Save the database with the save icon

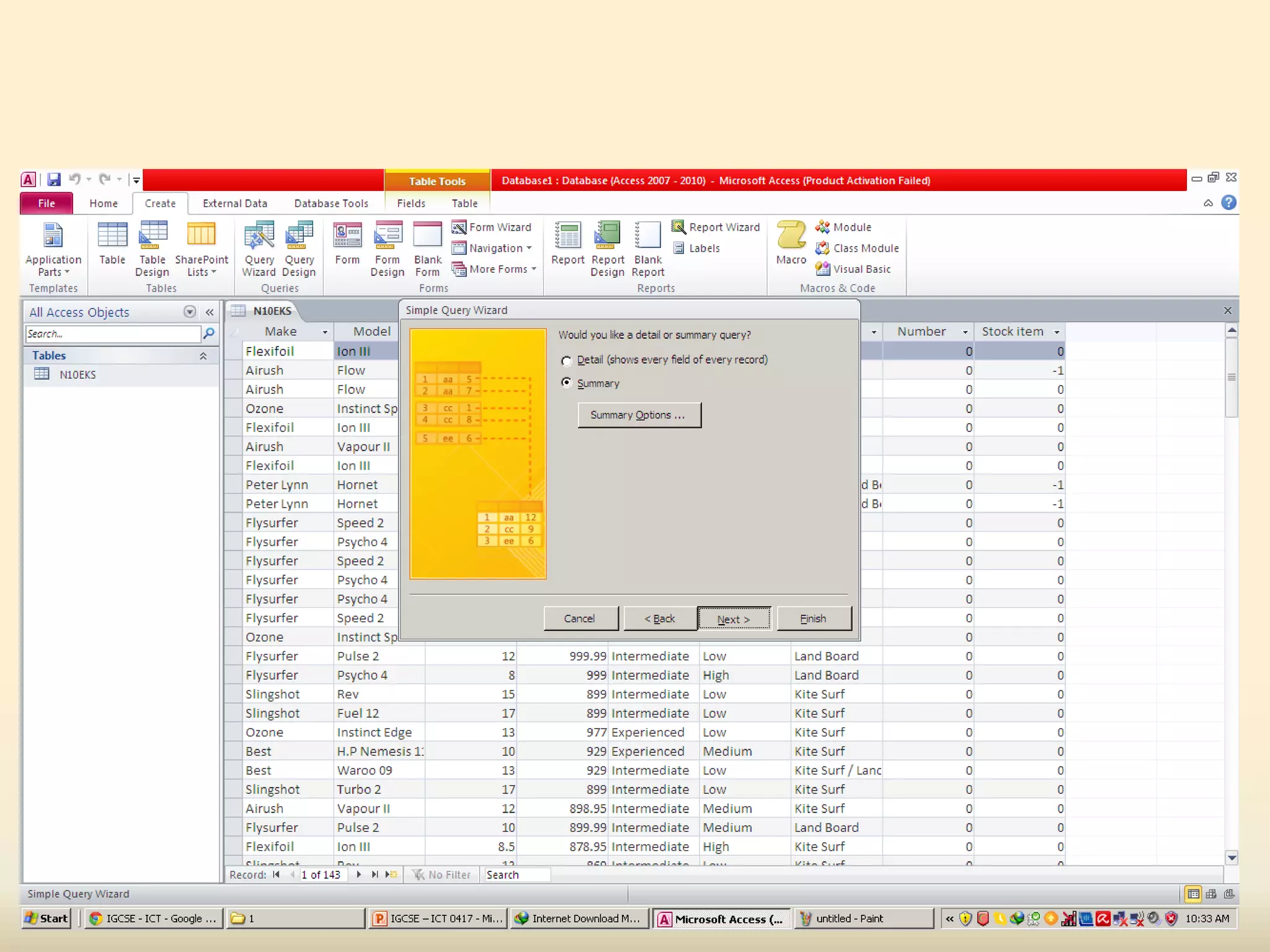tap(54, 180)
